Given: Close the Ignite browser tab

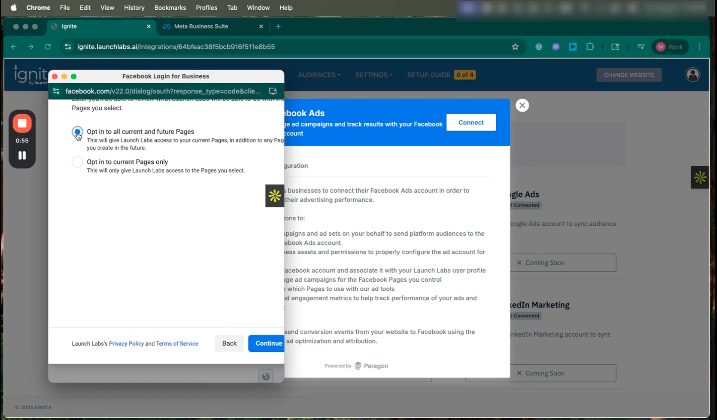Looking at the screenshot, I should (149, 27).
